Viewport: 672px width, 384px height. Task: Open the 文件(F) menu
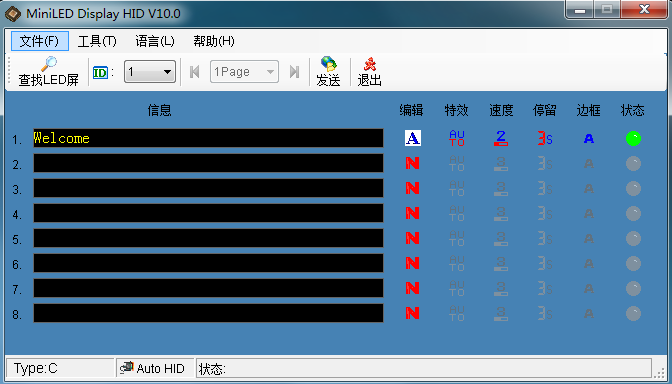[x=39, y=41]
